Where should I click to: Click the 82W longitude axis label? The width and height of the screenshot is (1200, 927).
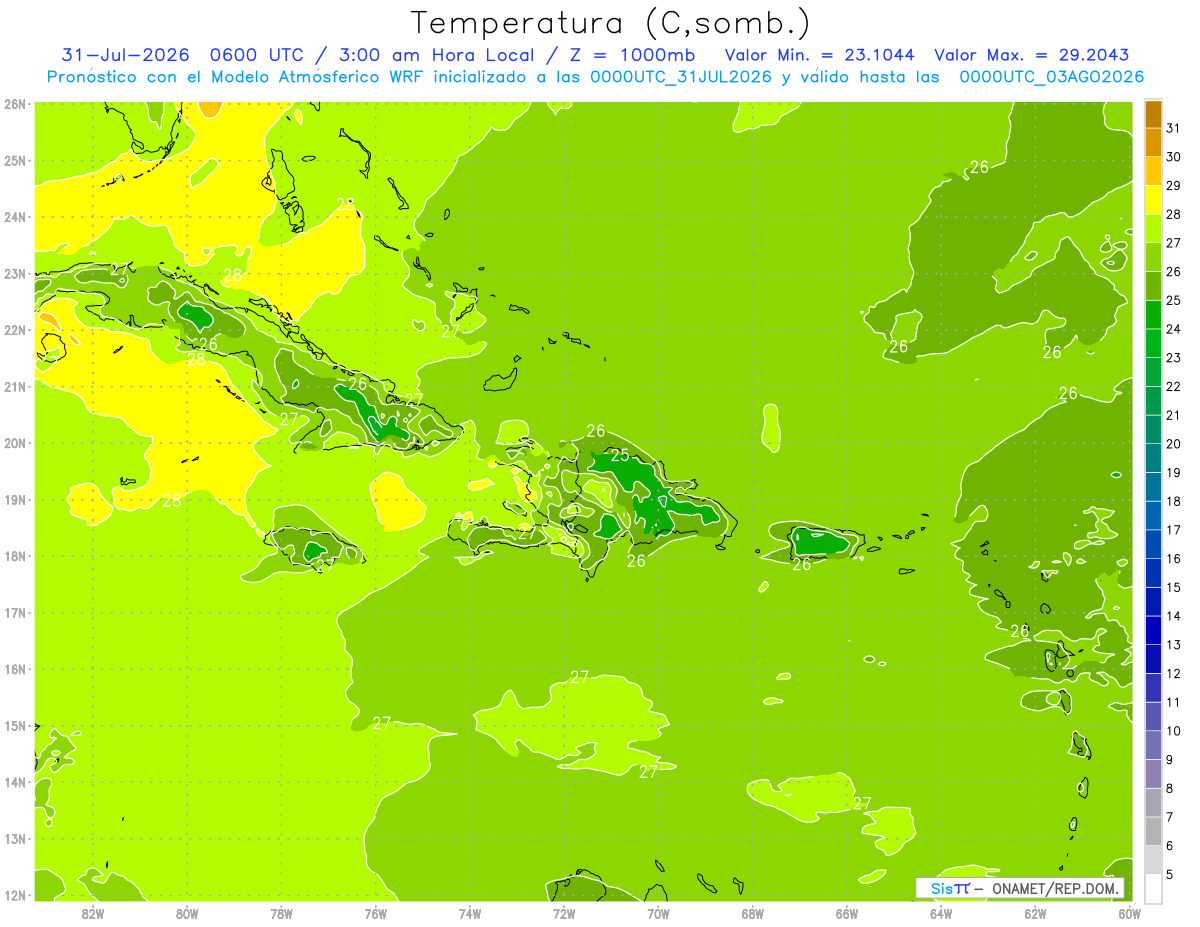click(x=92, y=913)
